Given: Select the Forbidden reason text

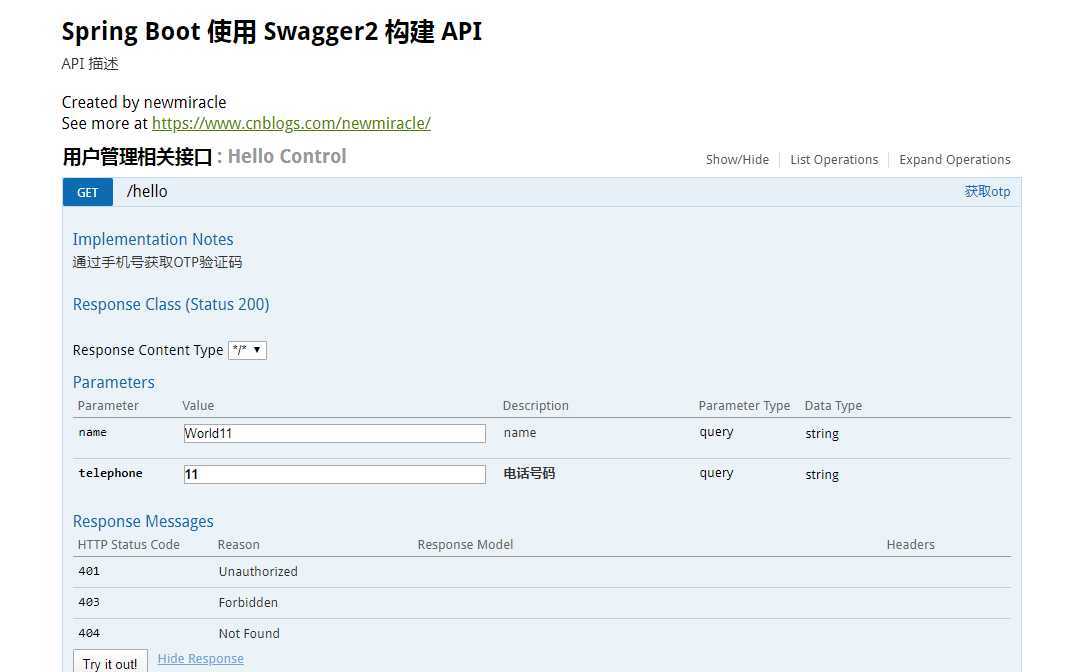Looking at the screenshot, I should 248,603.
